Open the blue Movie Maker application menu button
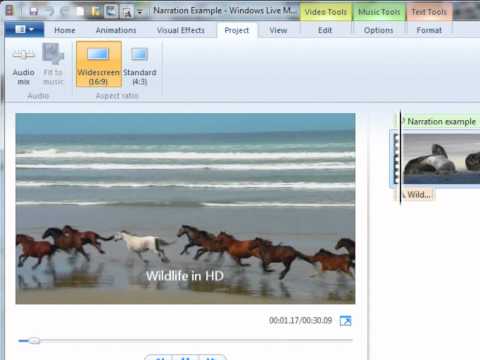Image resolution: width=480 pixels, height=360 pixels. pyautogui.click(x=24, y=30)
